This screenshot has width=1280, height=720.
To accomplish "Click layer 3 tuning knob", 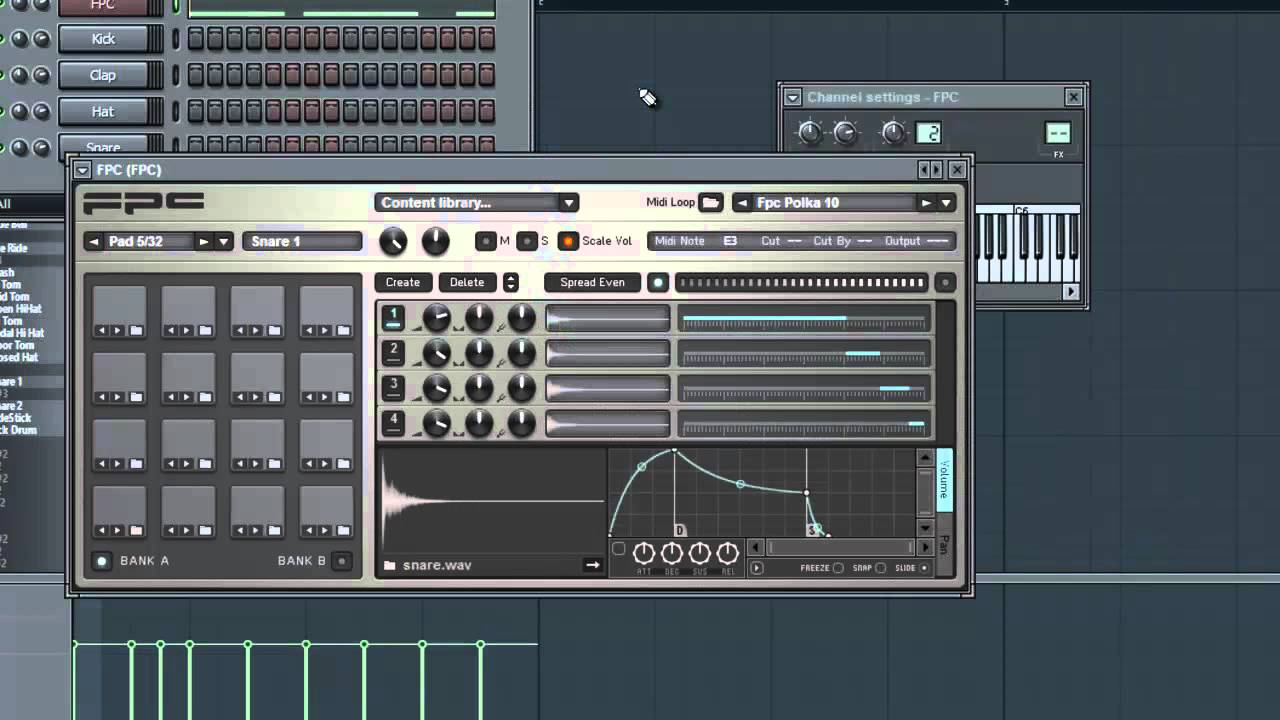I will pos(521,388).
